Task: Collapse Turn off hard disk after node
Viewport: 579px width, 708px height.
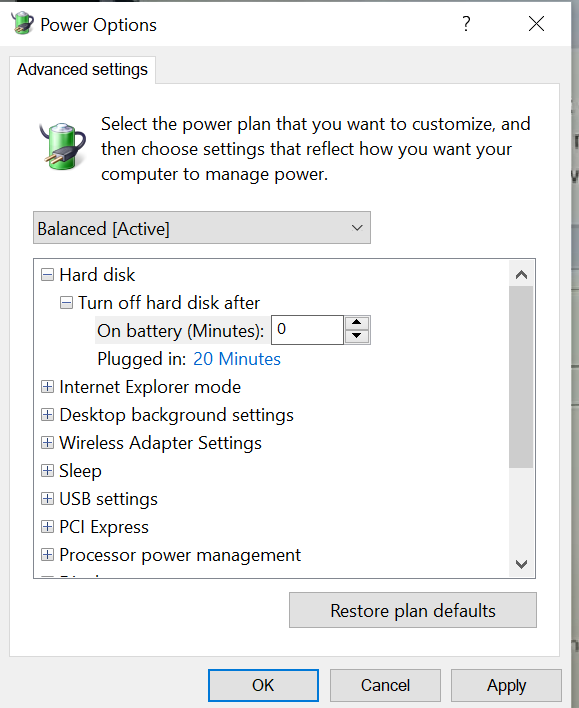Action: coord(66,303)
